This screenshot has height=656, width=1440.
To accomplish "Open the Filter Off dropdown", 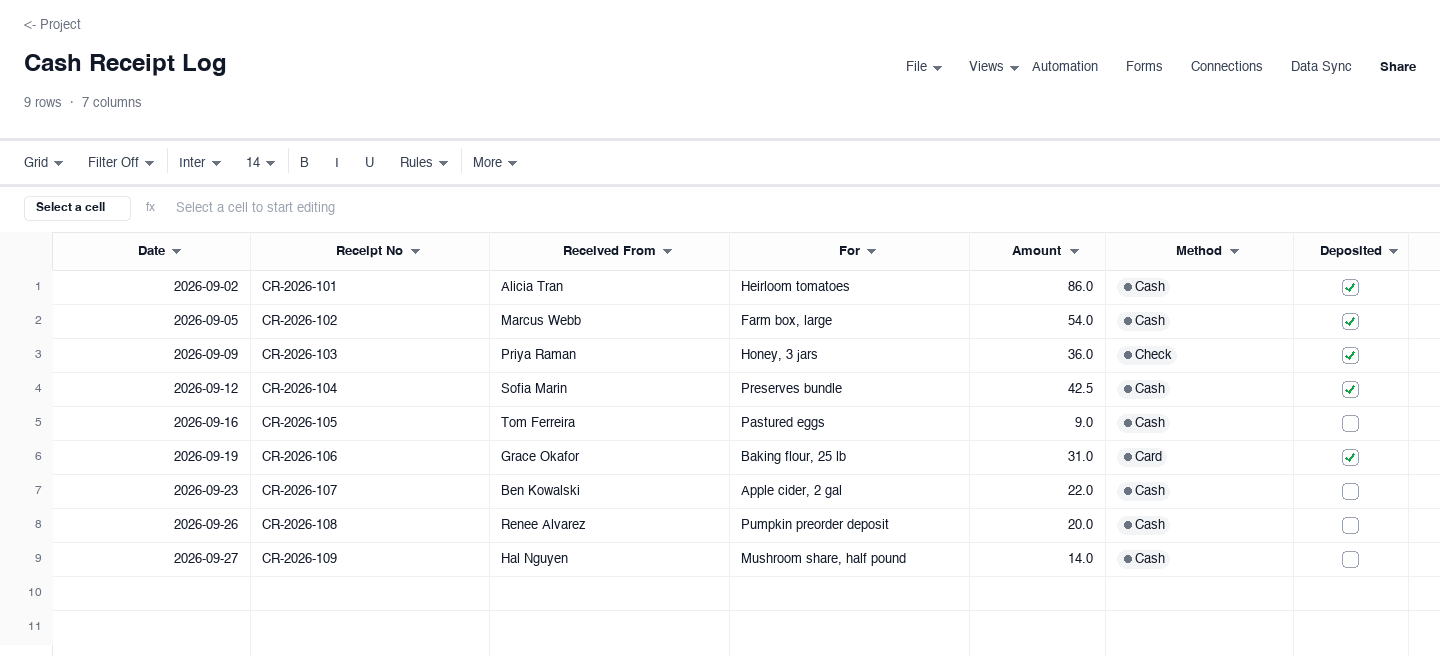I will 121,162.
